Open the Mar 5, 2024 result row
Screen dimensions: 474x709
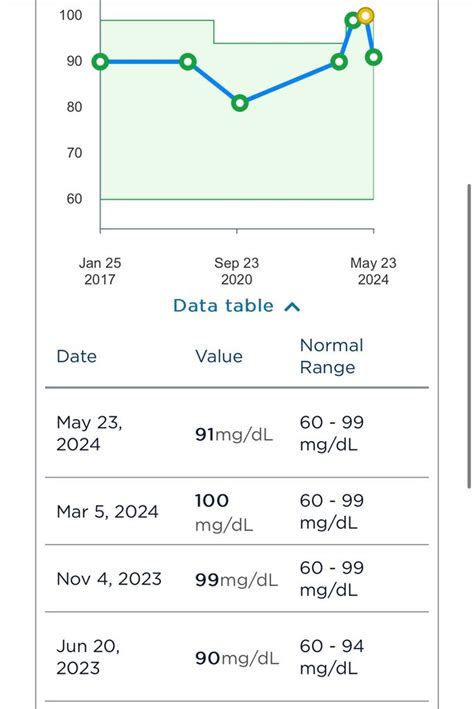[237, 511]
